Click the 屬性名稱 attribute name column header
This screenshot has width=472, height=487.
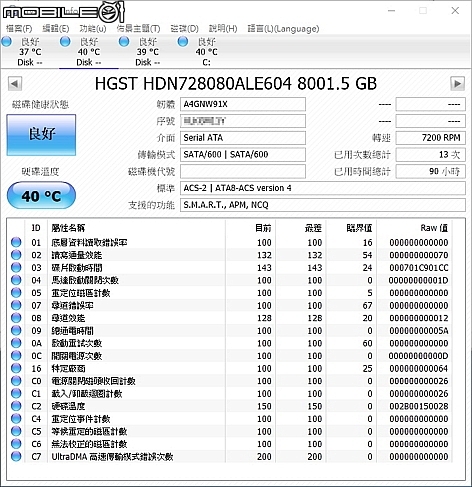[x=137, y=228]
